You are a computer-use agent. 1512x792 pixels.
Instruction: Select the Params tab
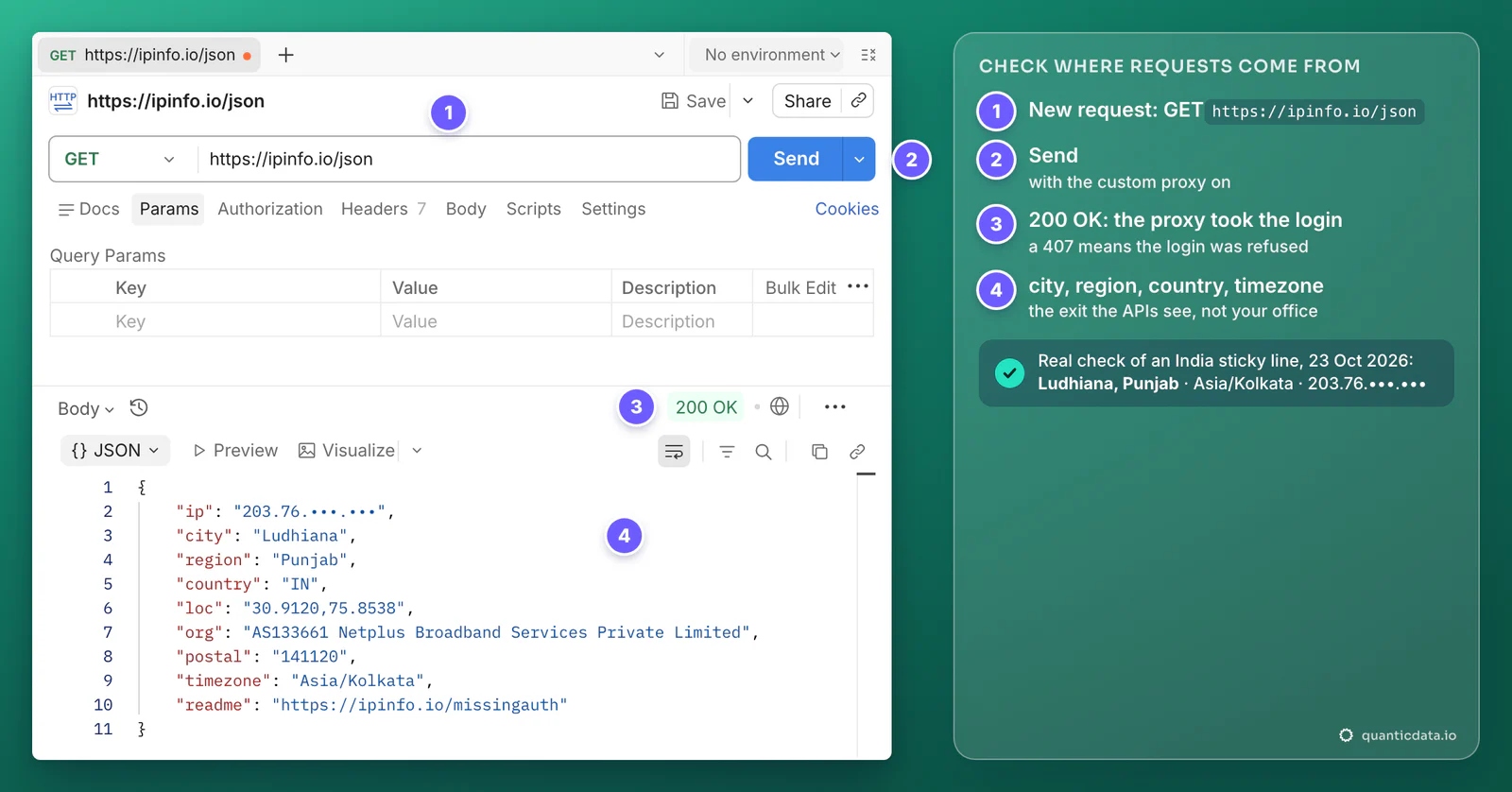click(x=169, y=209)
